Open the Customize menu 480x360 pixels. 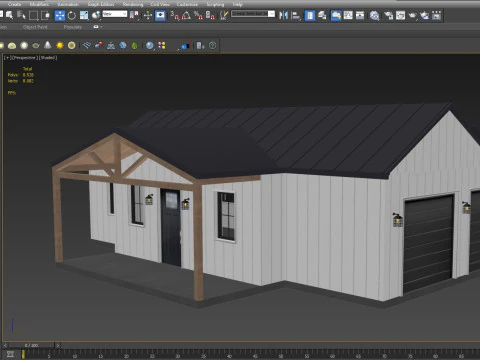click(187, 4)
